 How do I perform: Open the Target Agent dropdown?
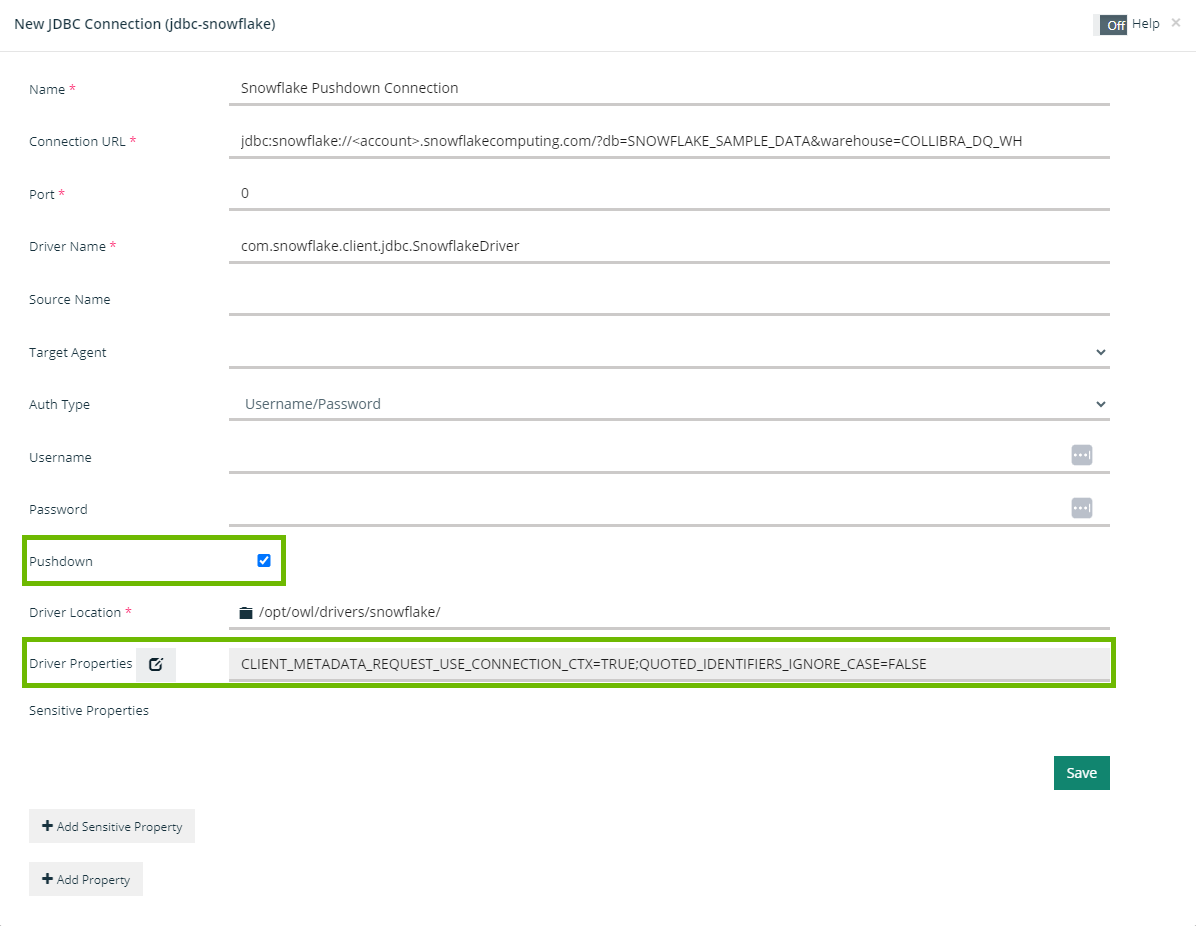[669, 352]
